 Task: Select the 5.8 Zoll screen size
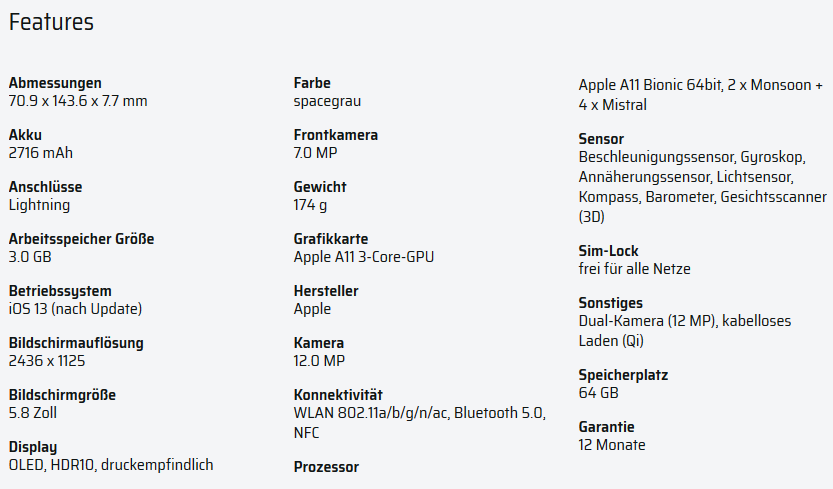[x=33, y=413]
